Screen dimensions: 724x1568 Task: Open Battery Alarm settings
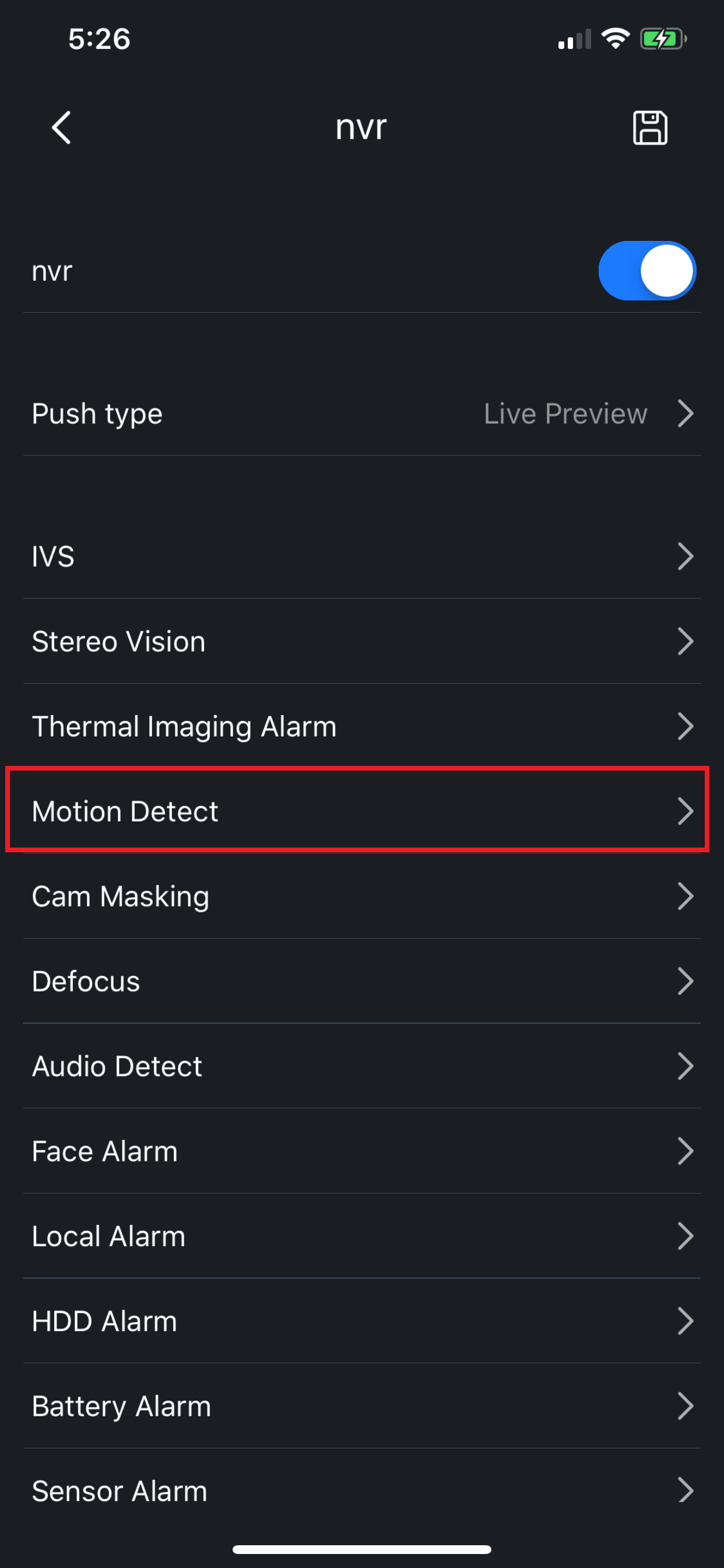click(x=362, y=1406)
